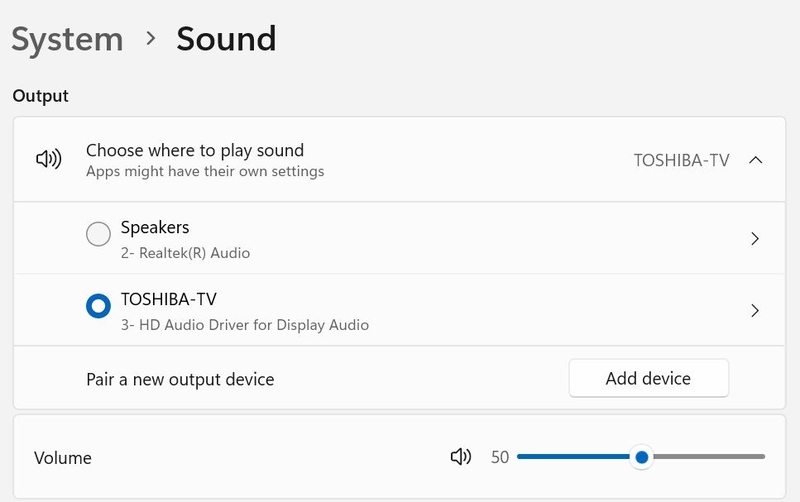This screenshot has width=800, height=502.
Task: Click the Speakers device name label
Action: click(155, 227)
